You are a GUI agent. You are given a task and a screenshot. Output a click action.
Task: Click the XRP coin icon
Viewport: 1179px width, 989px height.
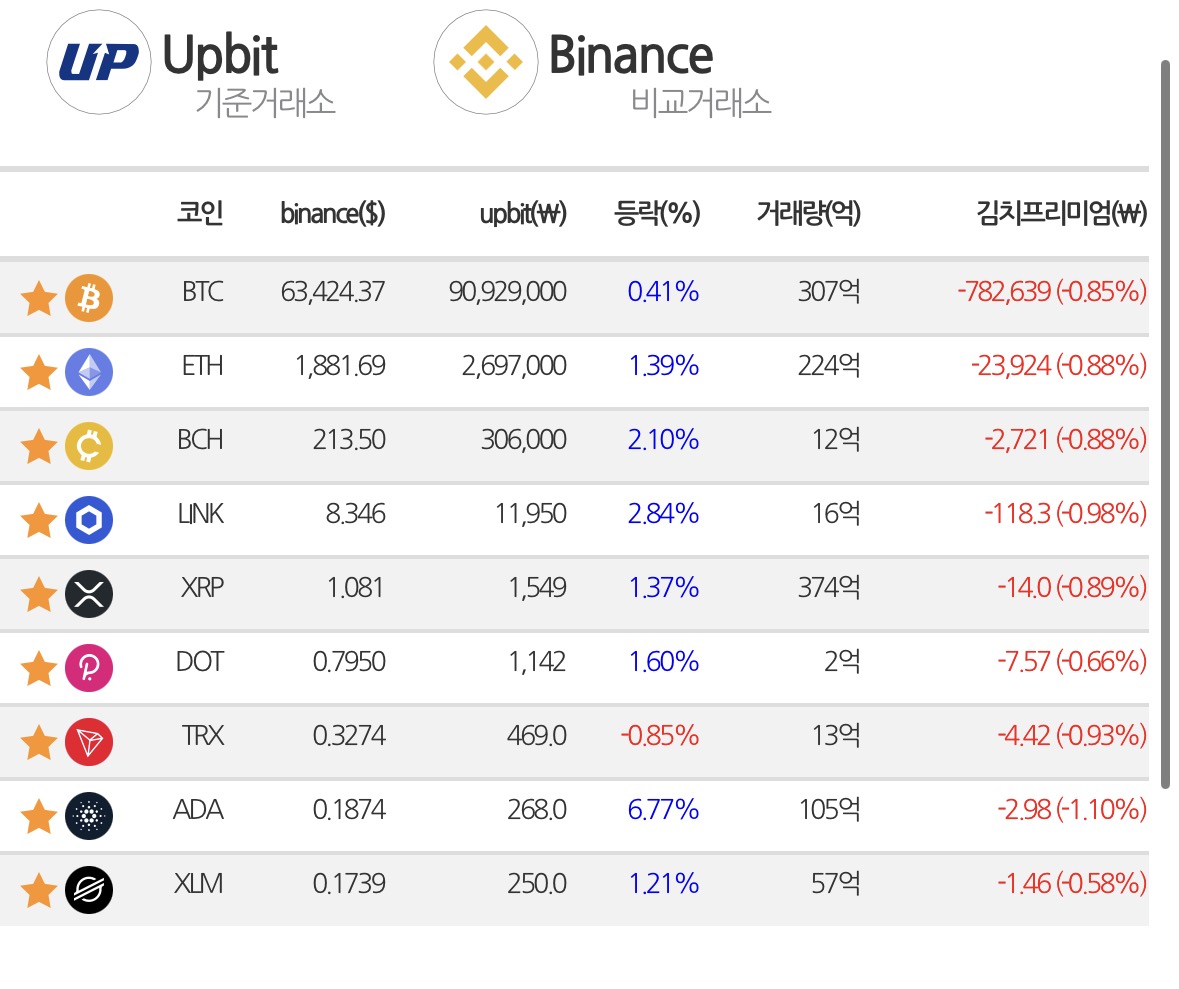[x=89, y=594]
